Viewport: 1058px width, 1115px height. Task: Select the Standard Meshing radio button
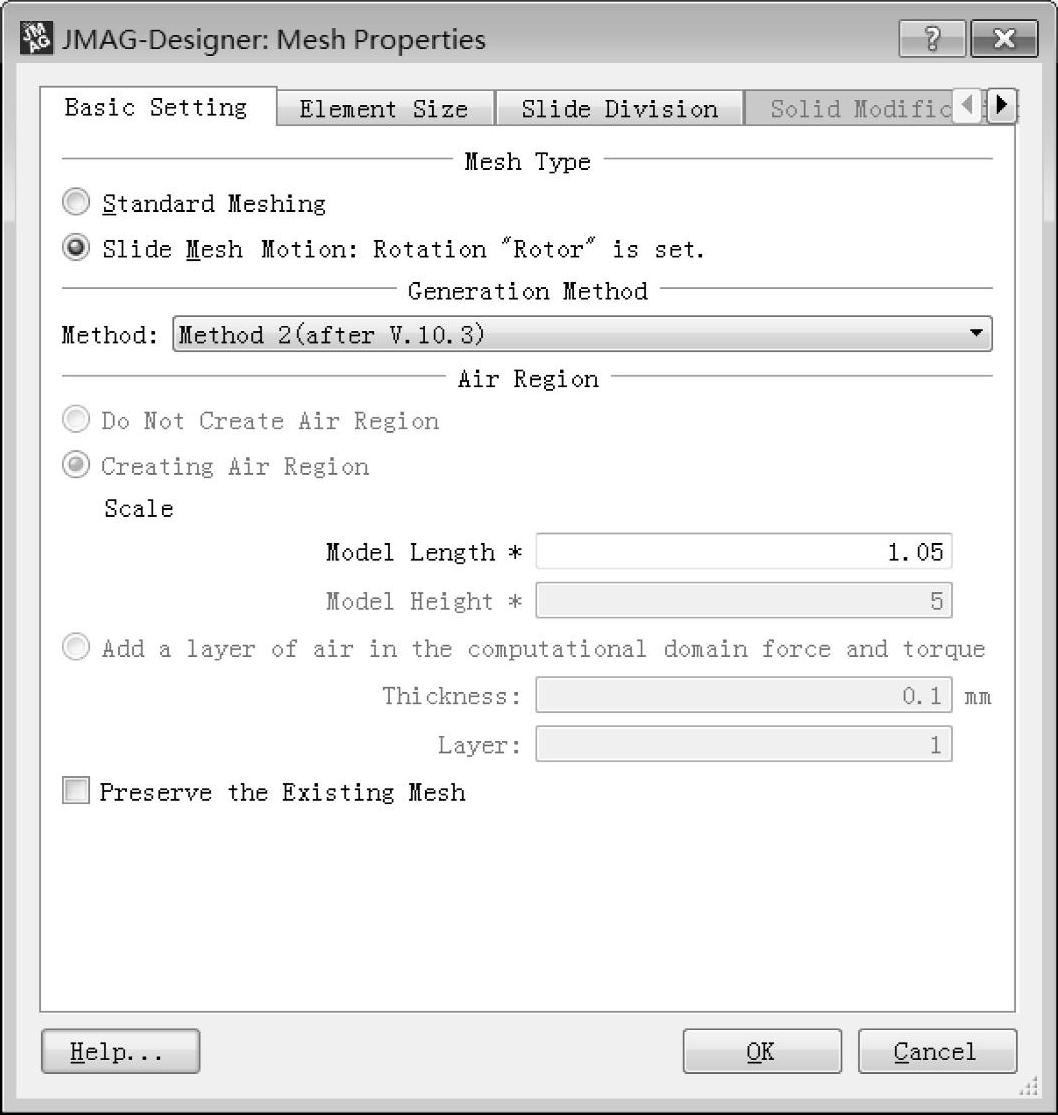tap(76, 202)
